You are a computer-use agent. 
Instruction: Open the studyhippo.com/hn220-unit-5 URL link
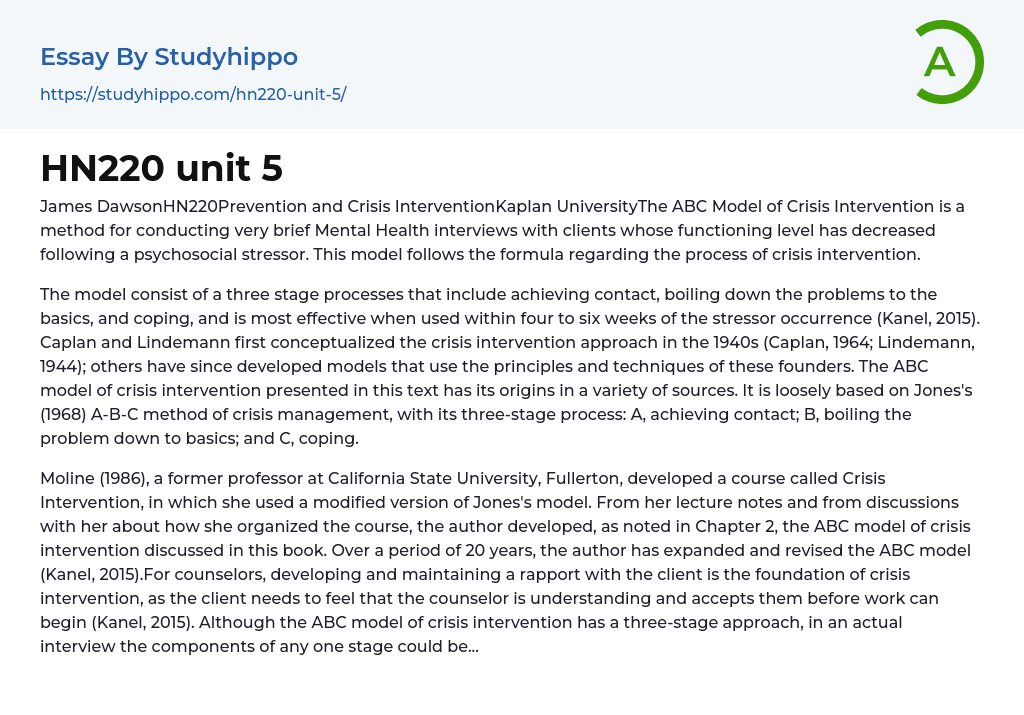tap(193, 95)
